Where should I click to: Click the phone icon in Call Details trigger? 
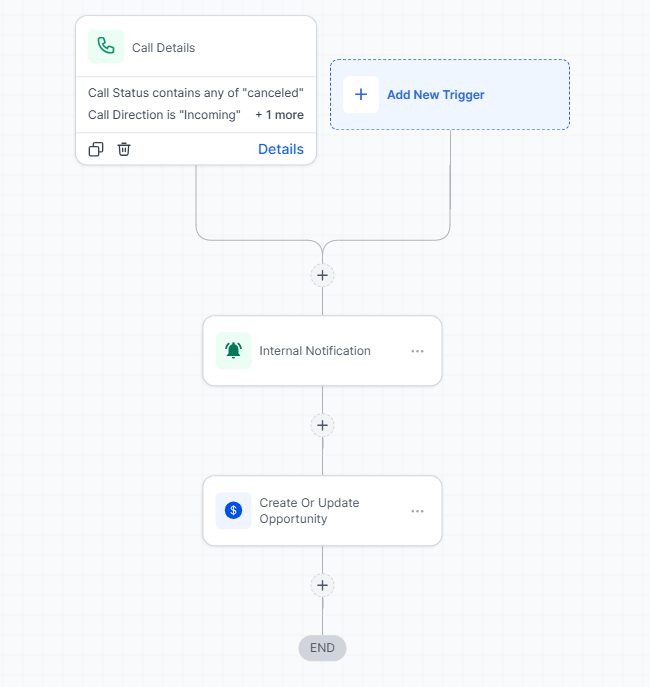[x=106, y=47]
